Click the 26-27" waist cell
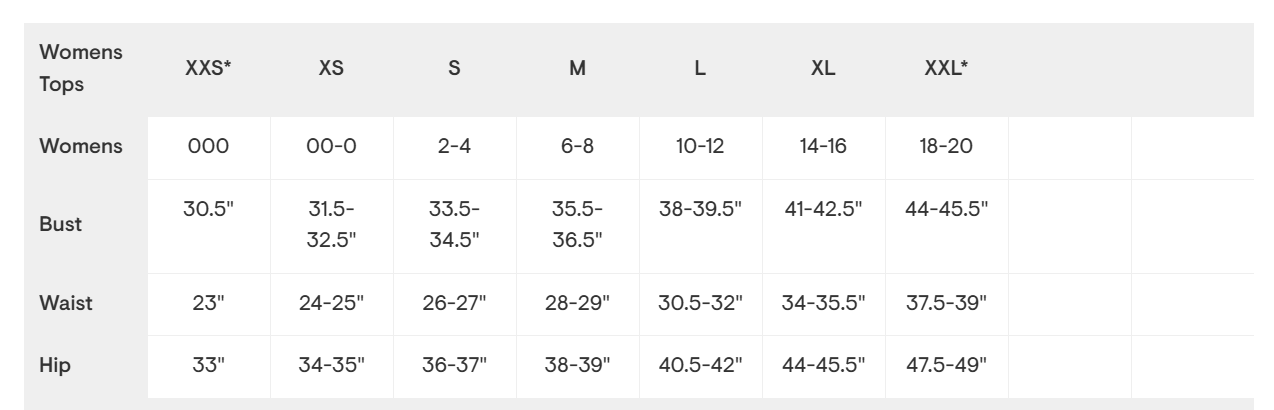Viewport: 1274px width, 410px height. 454,304
